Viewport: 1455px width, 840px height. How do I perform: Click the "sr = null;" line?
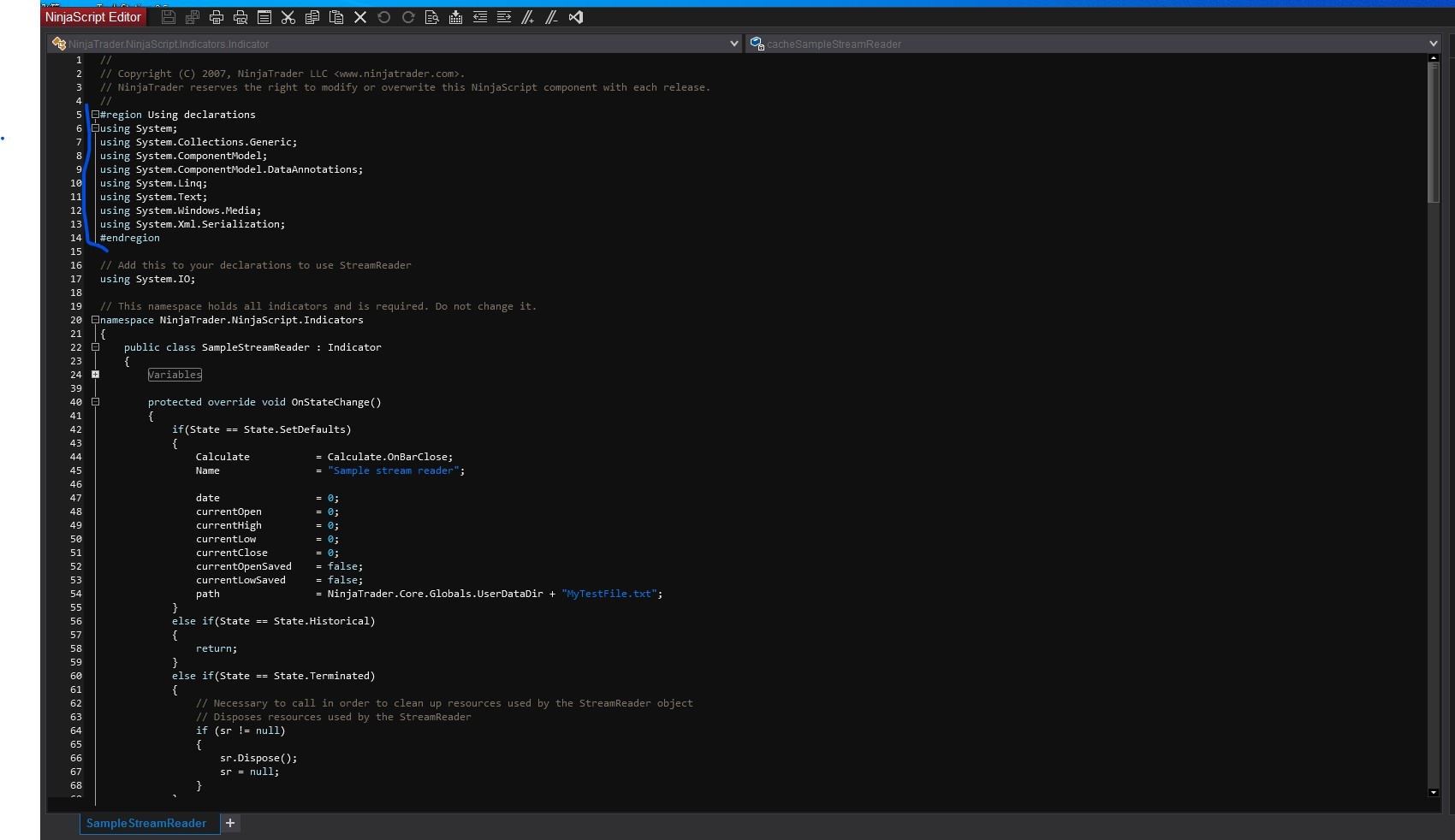pyautogui.click(x=250, y=772)
